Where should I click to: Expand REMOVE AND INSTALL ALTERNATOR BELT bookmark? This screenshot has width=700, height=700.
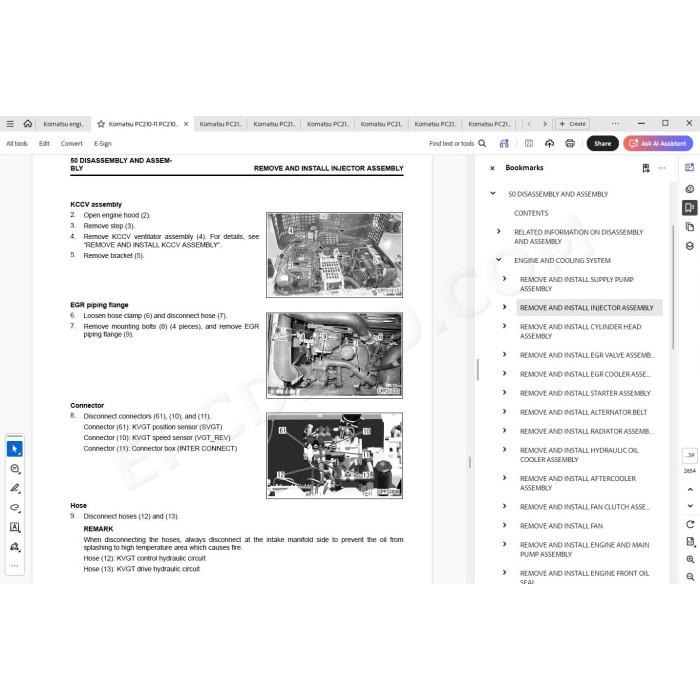click(504, 411)
